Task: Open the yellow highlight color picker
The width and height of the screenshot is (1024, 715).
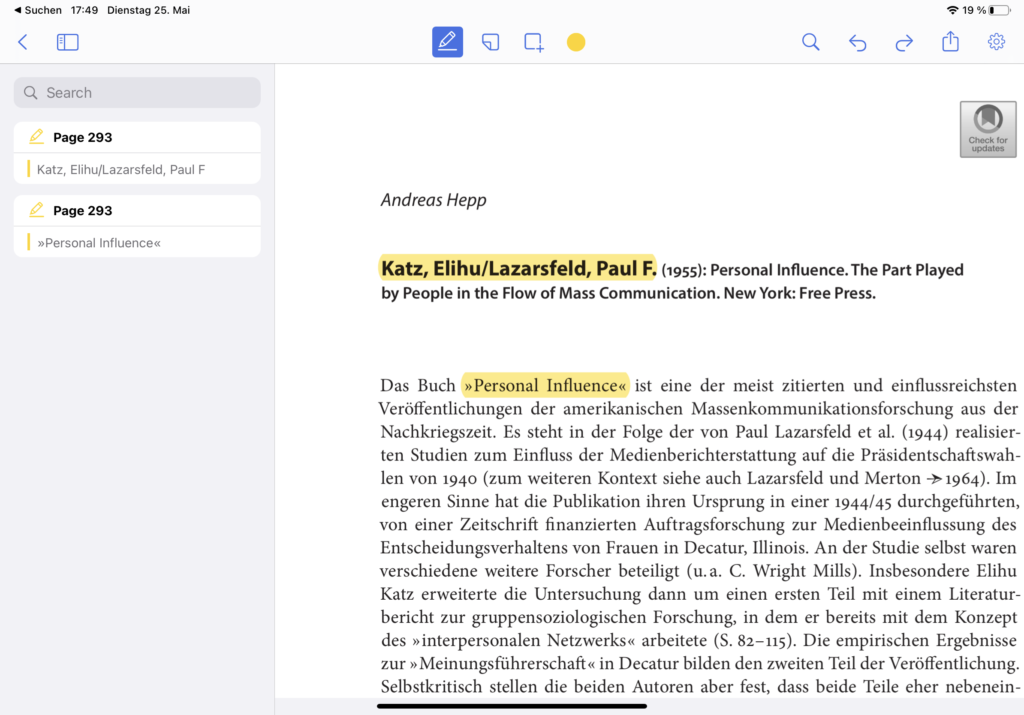Action: click(576, 42)
